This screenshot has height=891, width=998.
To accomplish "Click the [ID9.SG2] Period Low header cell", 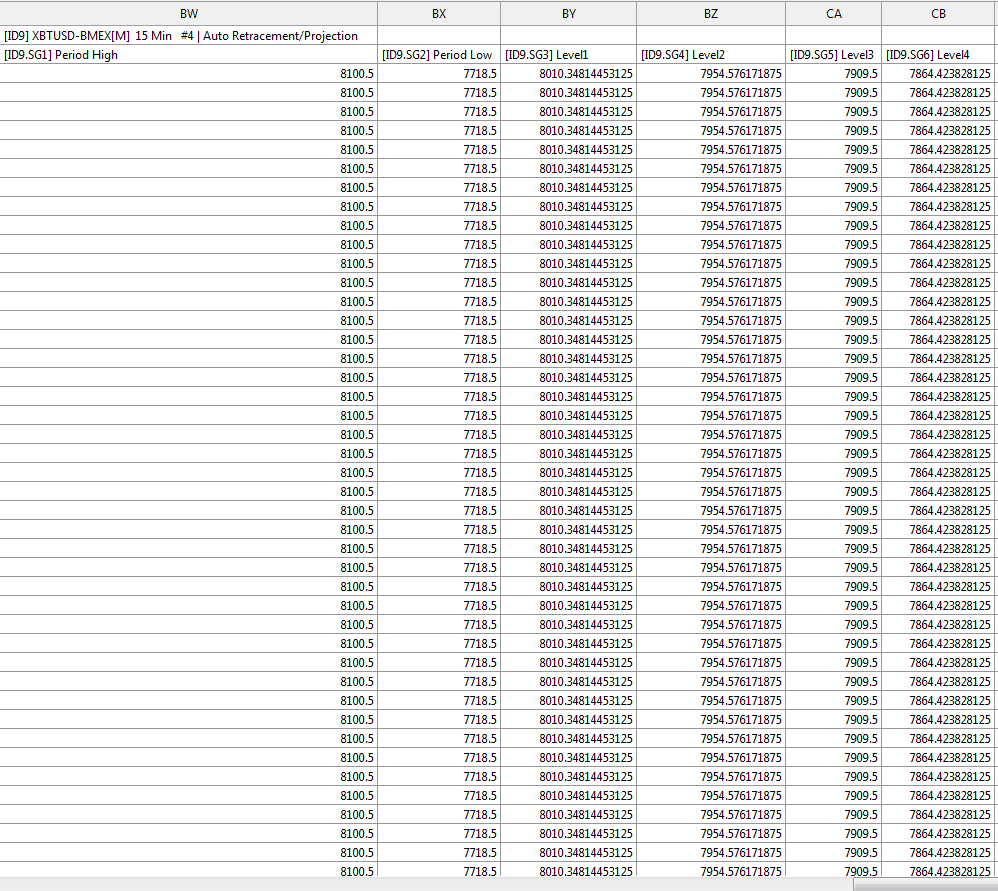I will 439,55.
